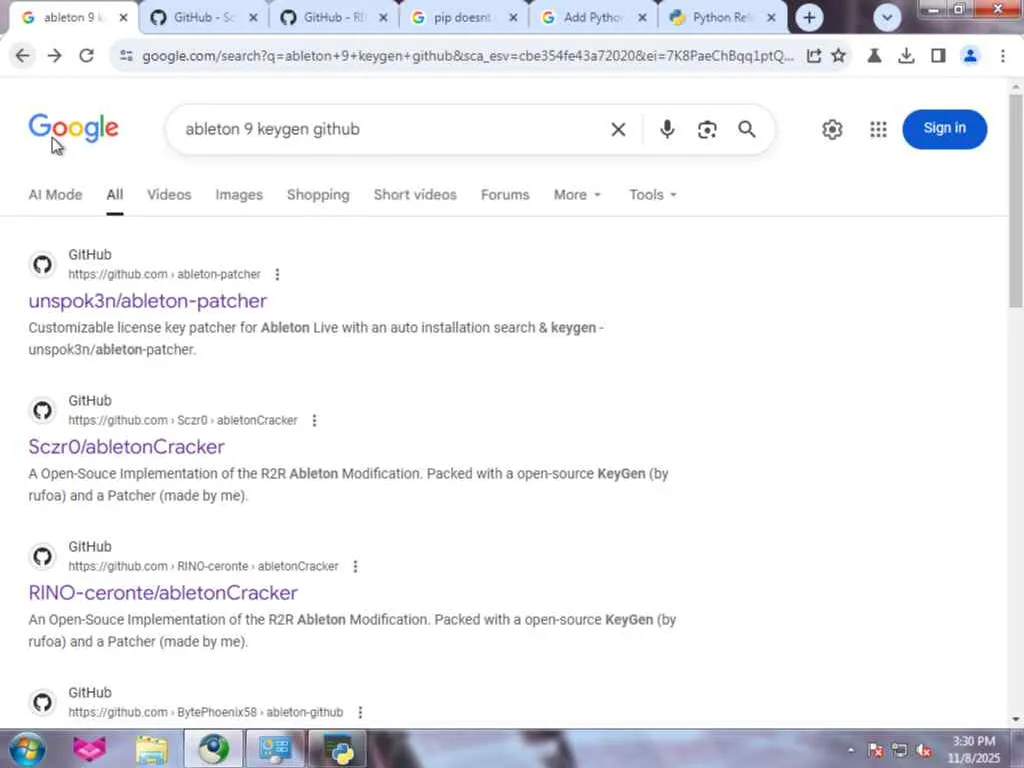
Task: Open the Python taskbar window
Action: click(x=337, y=749)
